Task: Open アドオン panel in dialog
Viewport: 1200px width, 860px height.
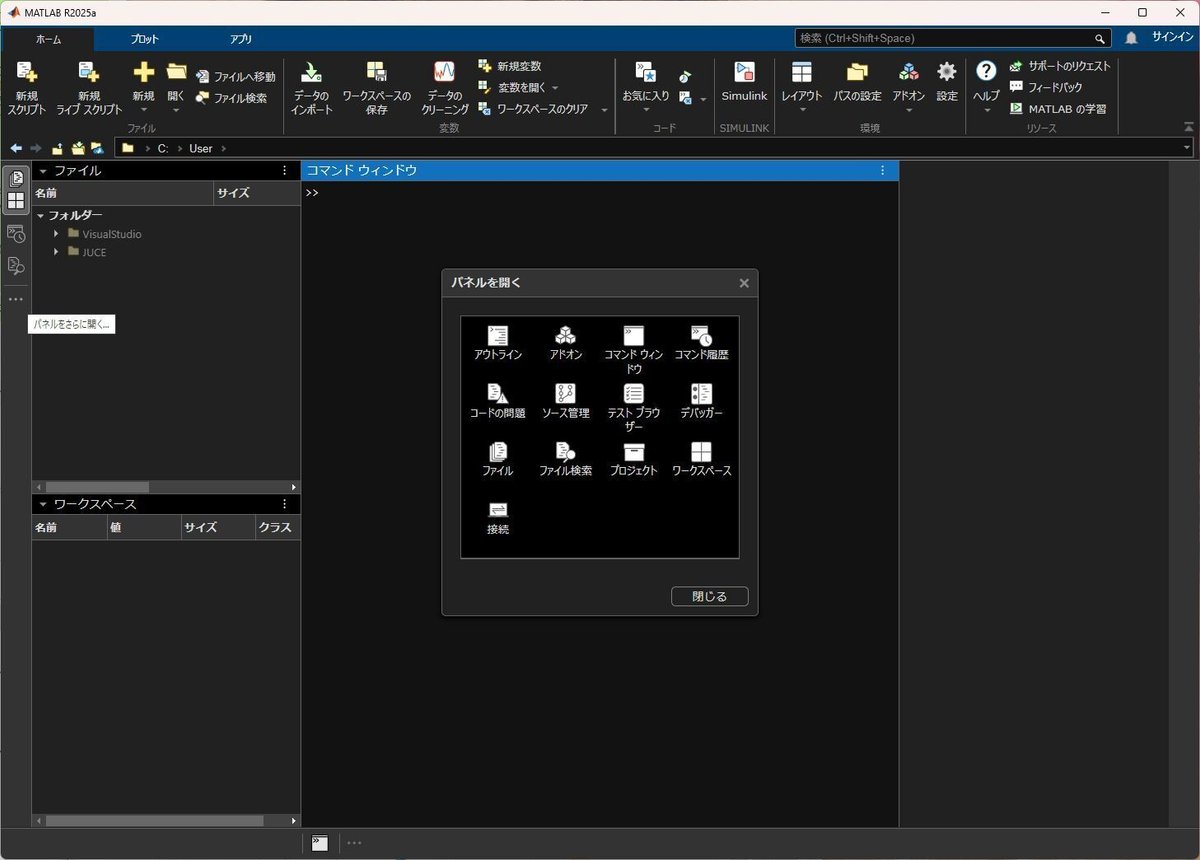Action: tap(565, 343)
